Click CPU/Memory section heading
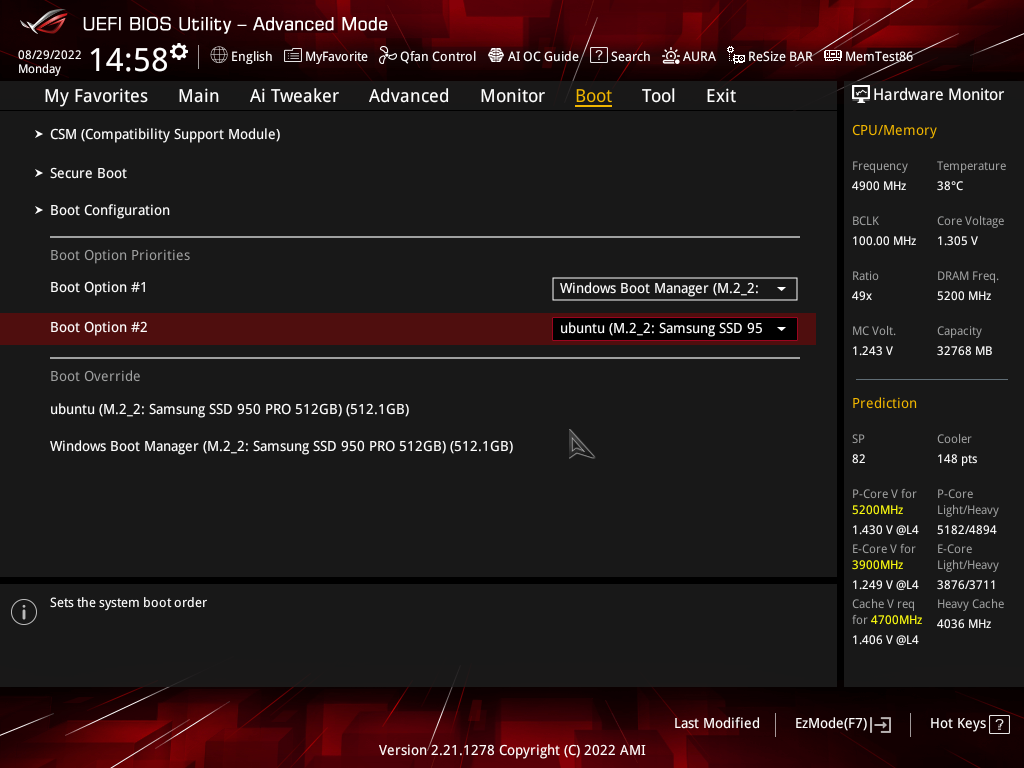 click(894, 131)
